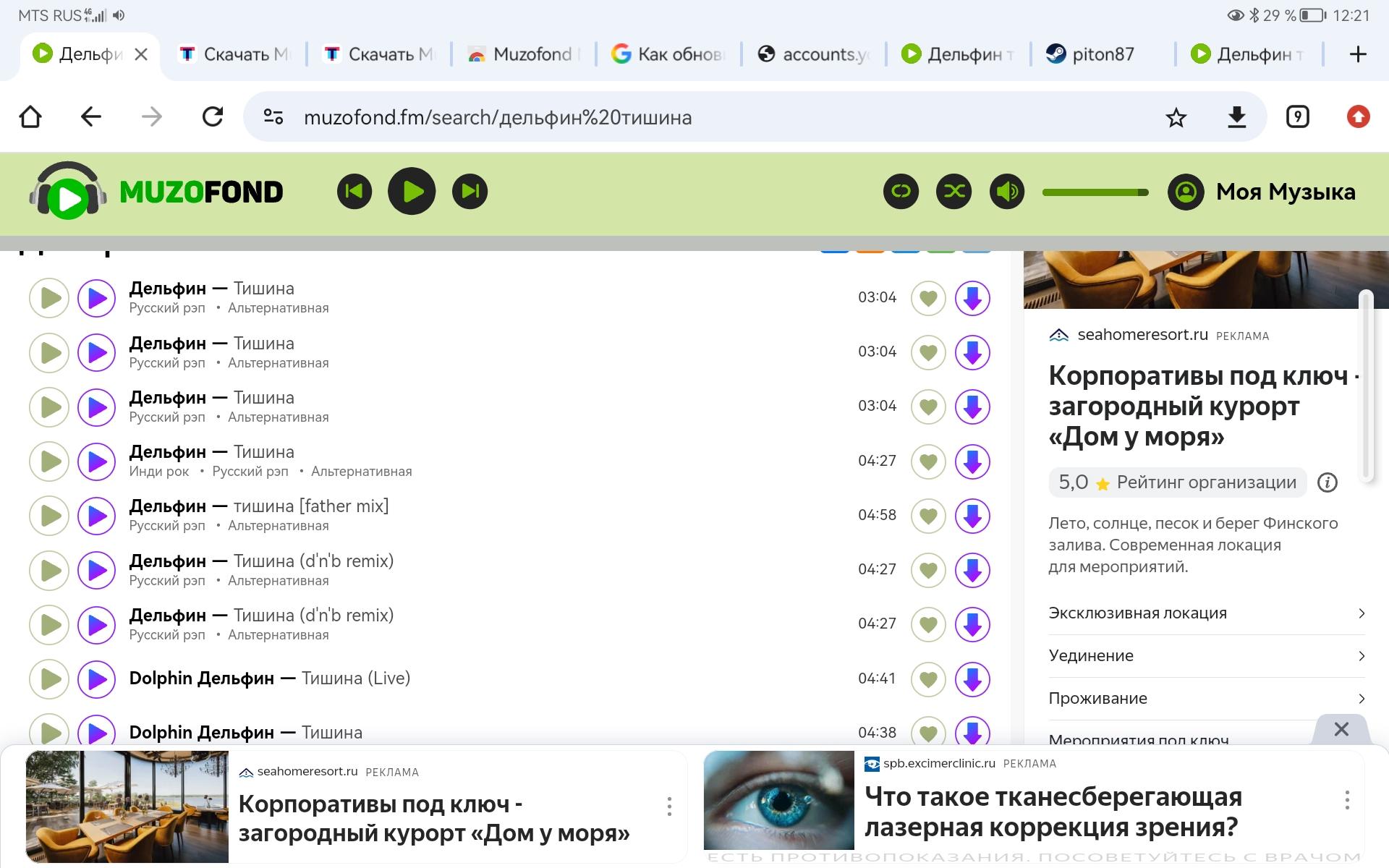Click the restaurant terrace ad thumbnail
Screen dimensions: 1389x868
127,807
